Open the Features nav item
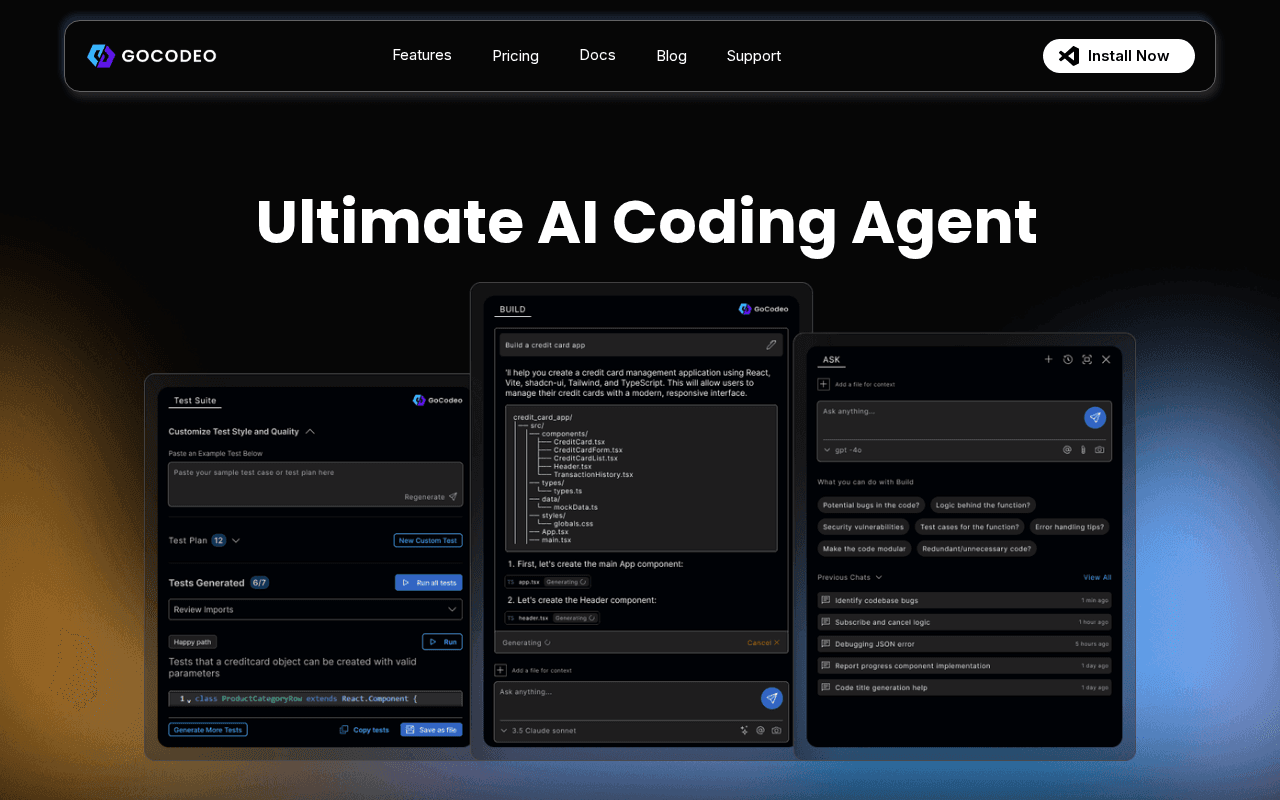Viewport: 1280px width, 800px height. click(x=422, y=55)
